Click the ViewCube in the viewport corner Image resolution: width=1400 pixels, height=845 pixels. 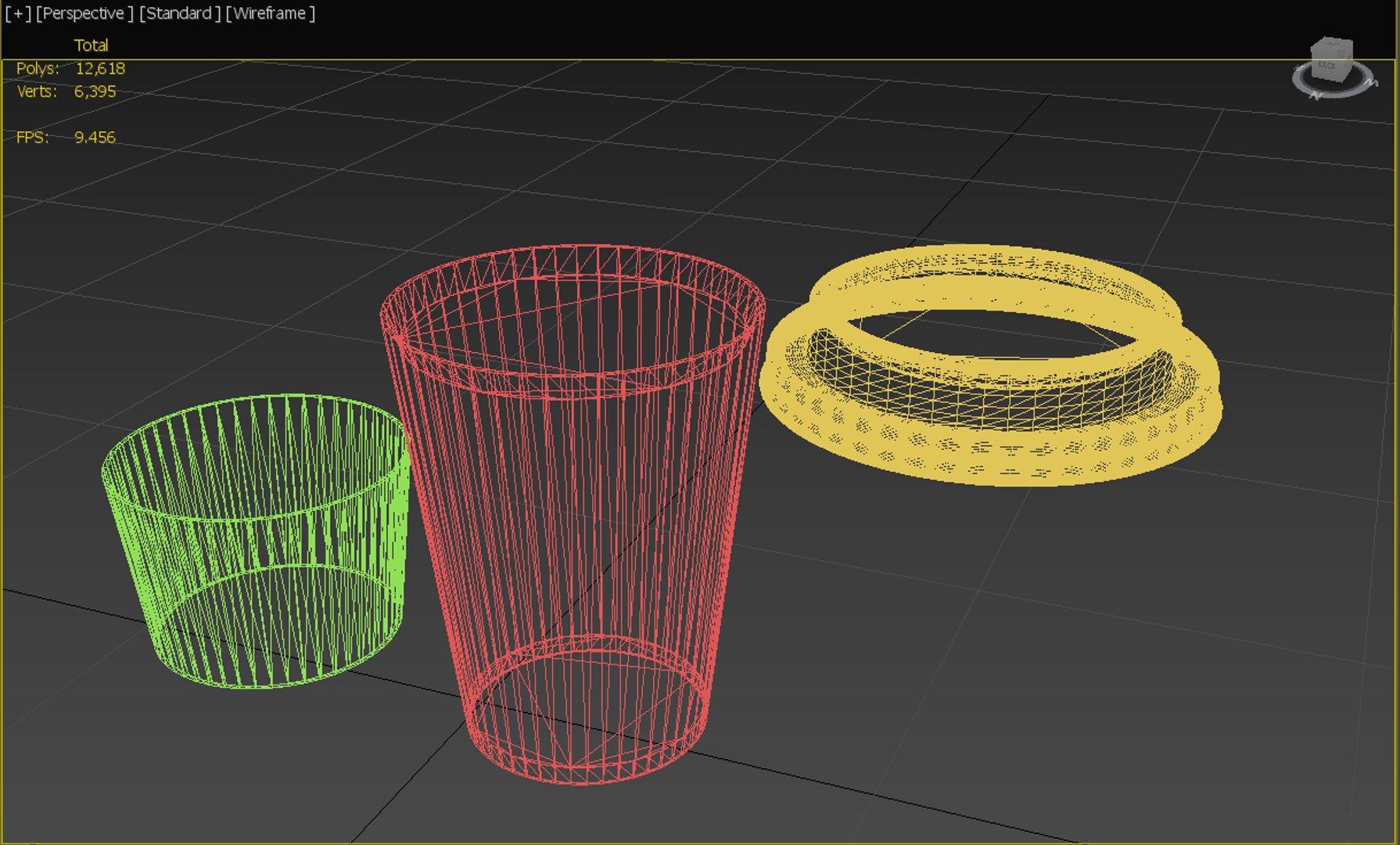[x=1331, y=59]
